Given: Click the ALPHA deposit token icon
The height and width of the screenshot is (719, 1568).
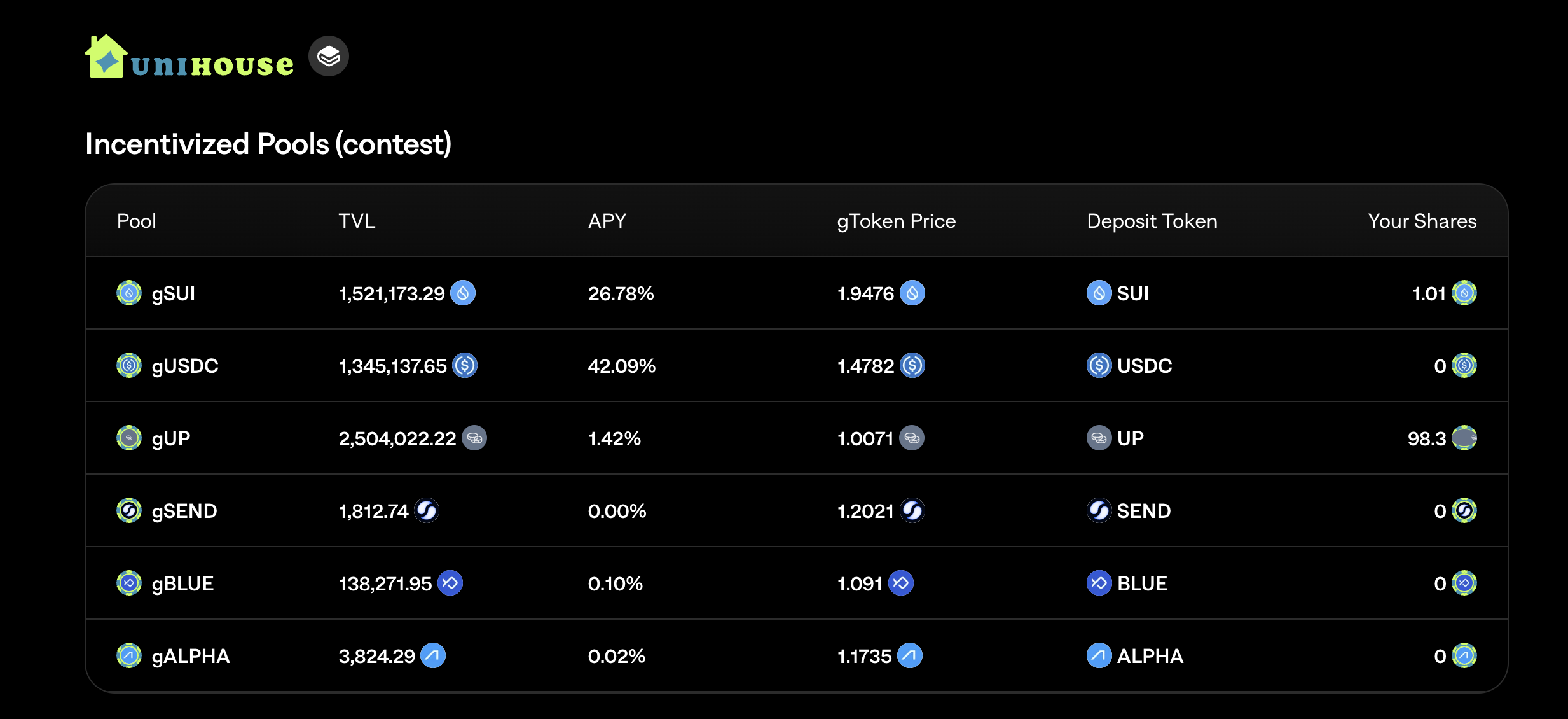Looking at the screenshot, I should pyautogui.click(x=1098, y=656).
